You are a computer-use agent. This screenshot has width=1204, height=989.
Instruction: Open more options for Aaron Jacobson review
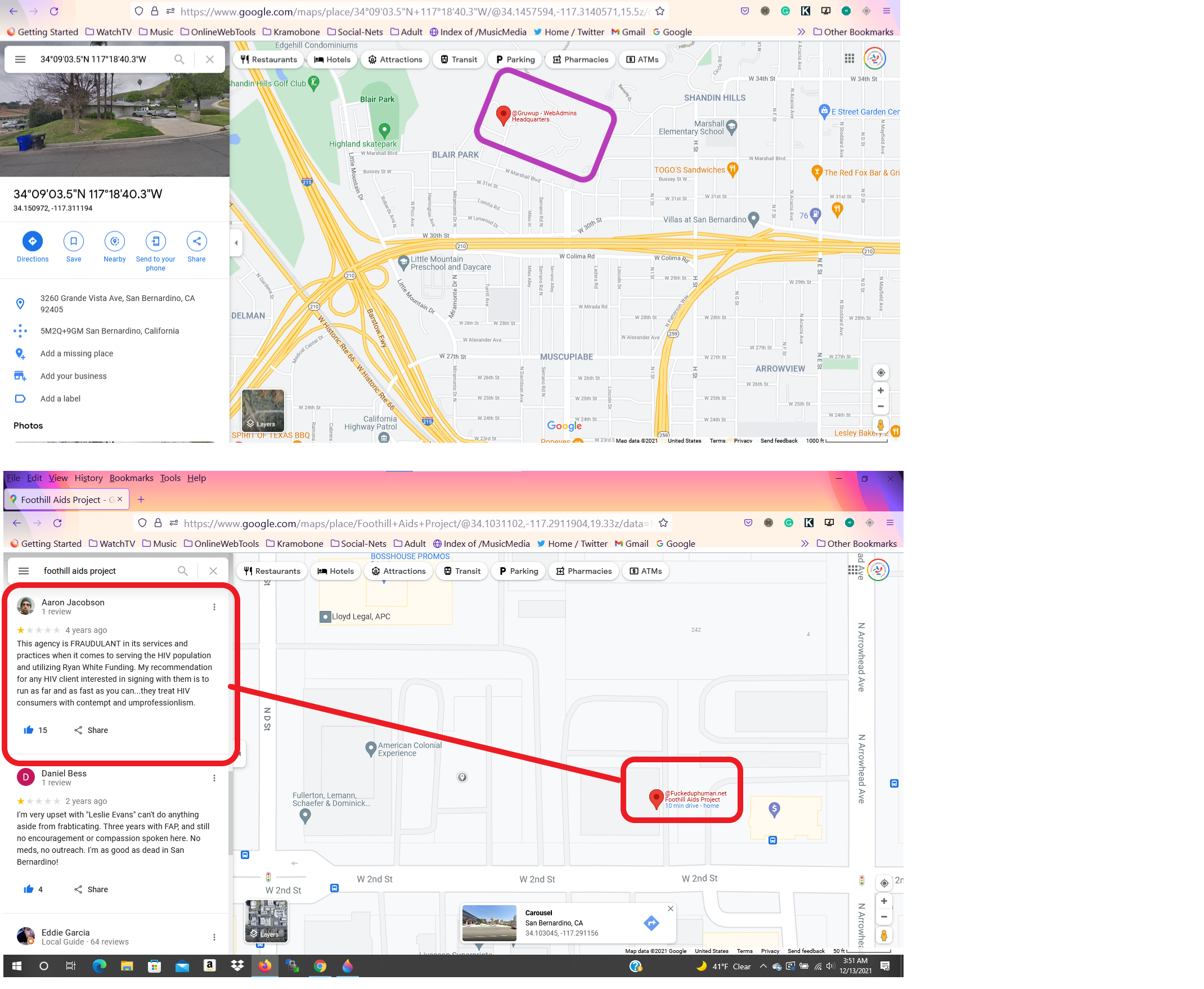click(214, 606)
